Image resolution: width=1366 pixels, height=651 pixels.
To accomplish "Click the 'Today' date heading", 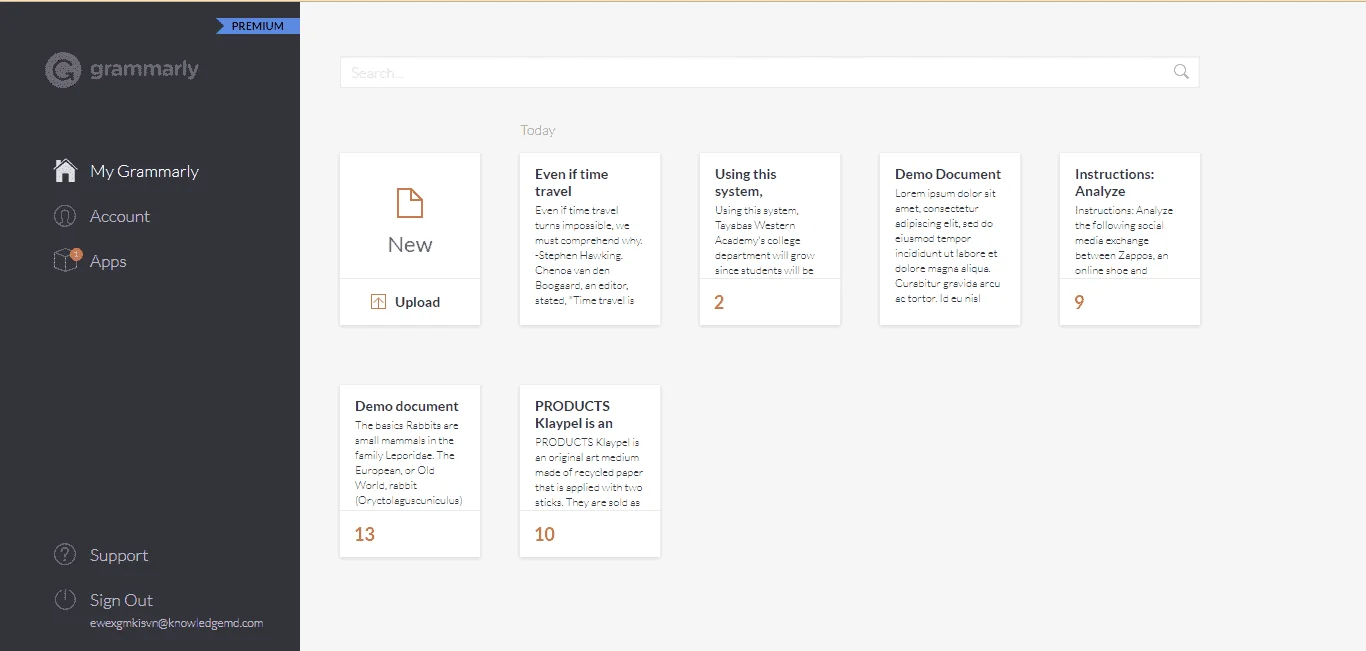I will (x=538, y=130).
